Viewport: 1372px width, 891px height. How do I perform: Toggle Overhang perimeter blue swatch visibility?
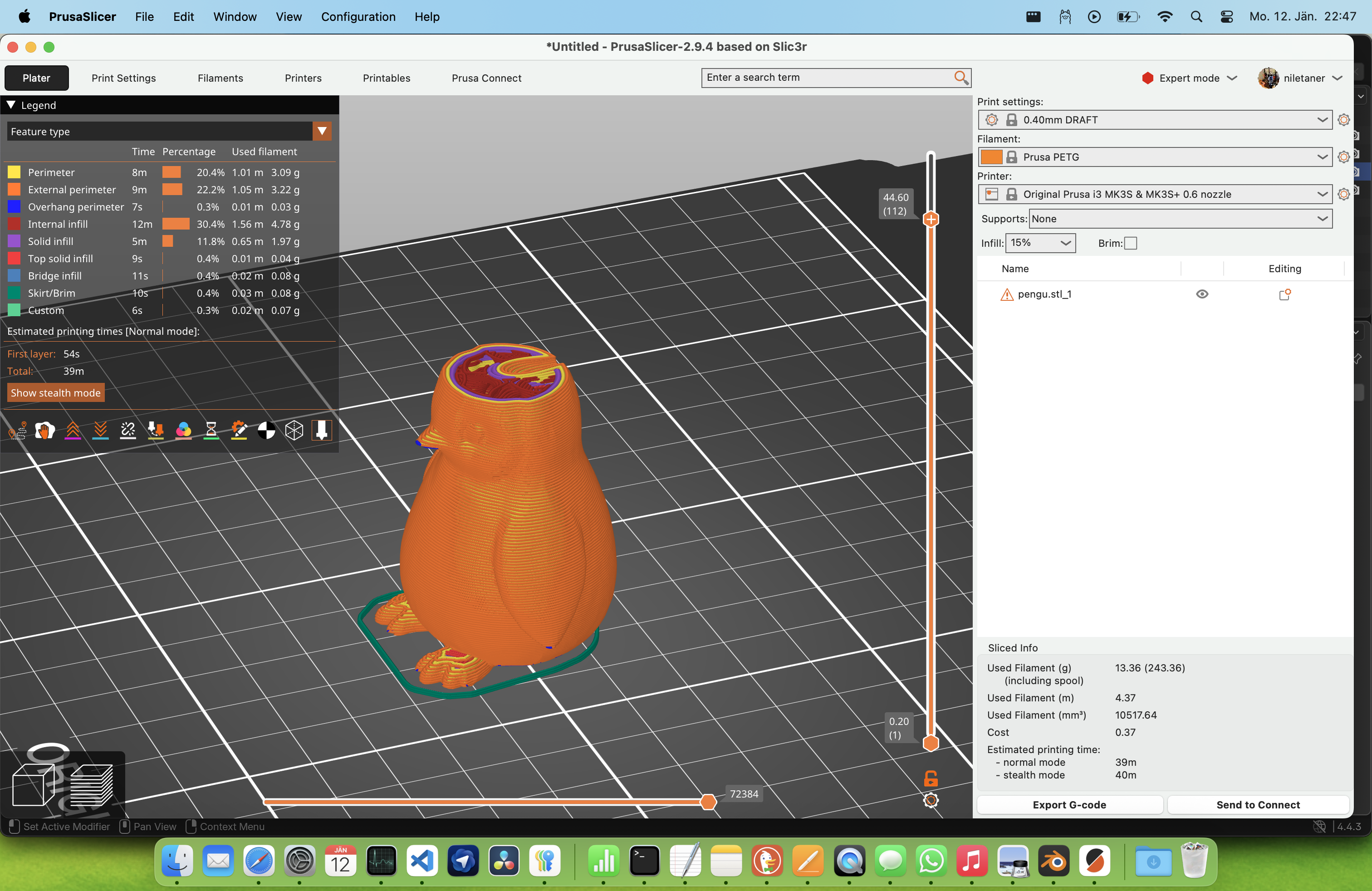pos(14,206)
